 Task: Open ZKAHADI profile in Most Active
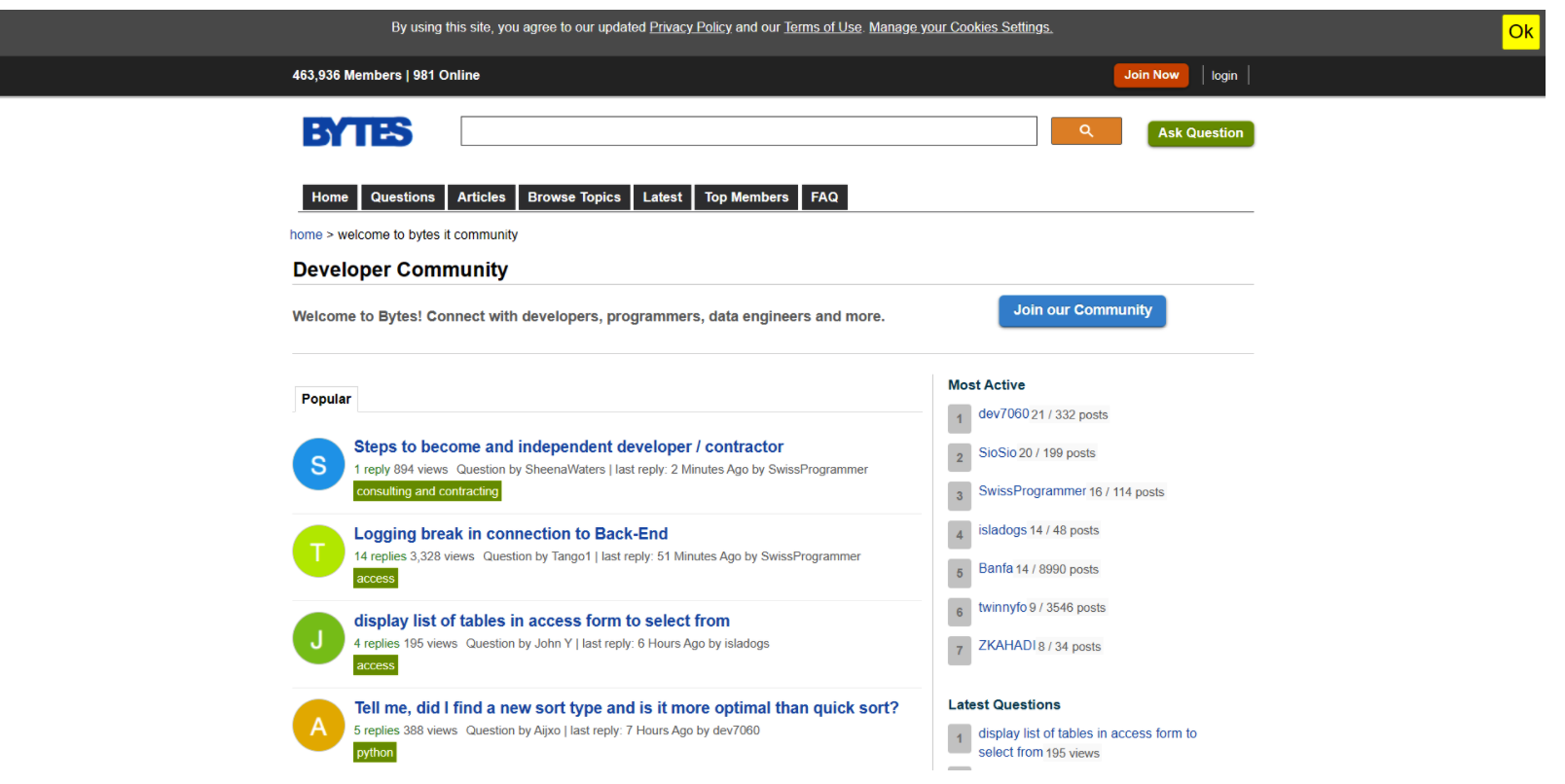(1007, 646)
